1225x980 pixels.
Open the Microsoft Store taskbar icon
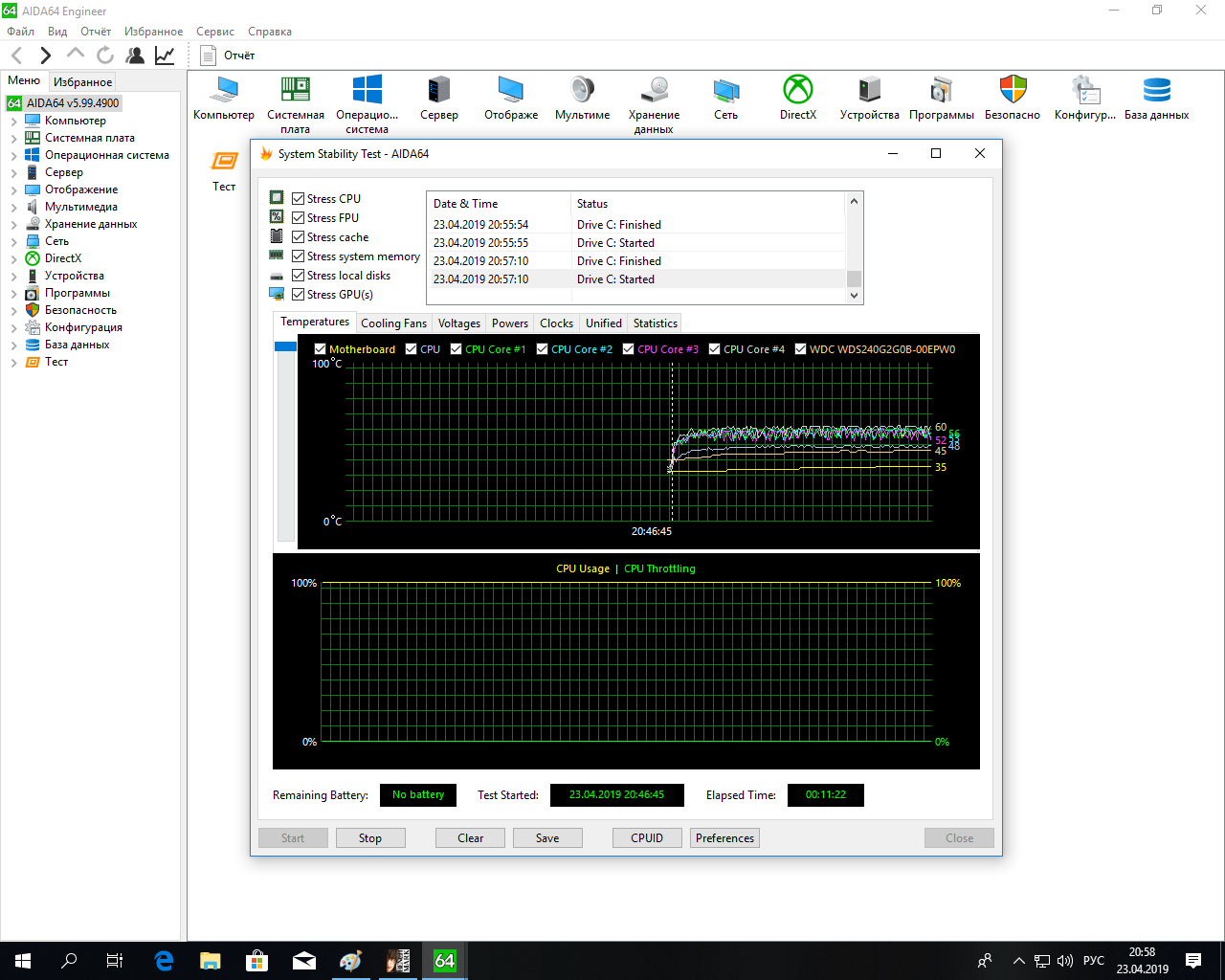pos(256,960)
